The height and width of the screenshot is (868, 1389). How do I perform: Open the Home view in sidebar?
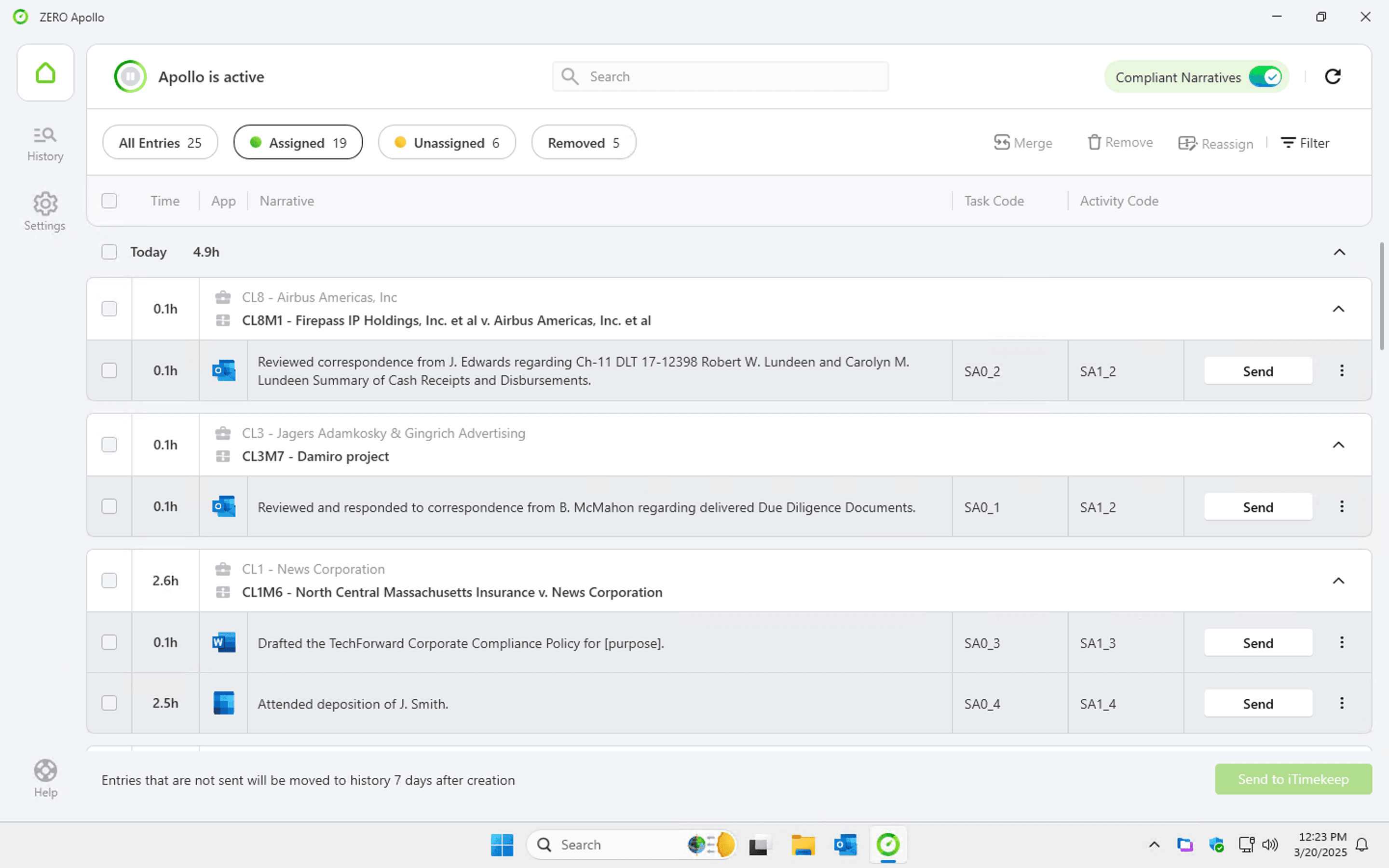(45, 73)
